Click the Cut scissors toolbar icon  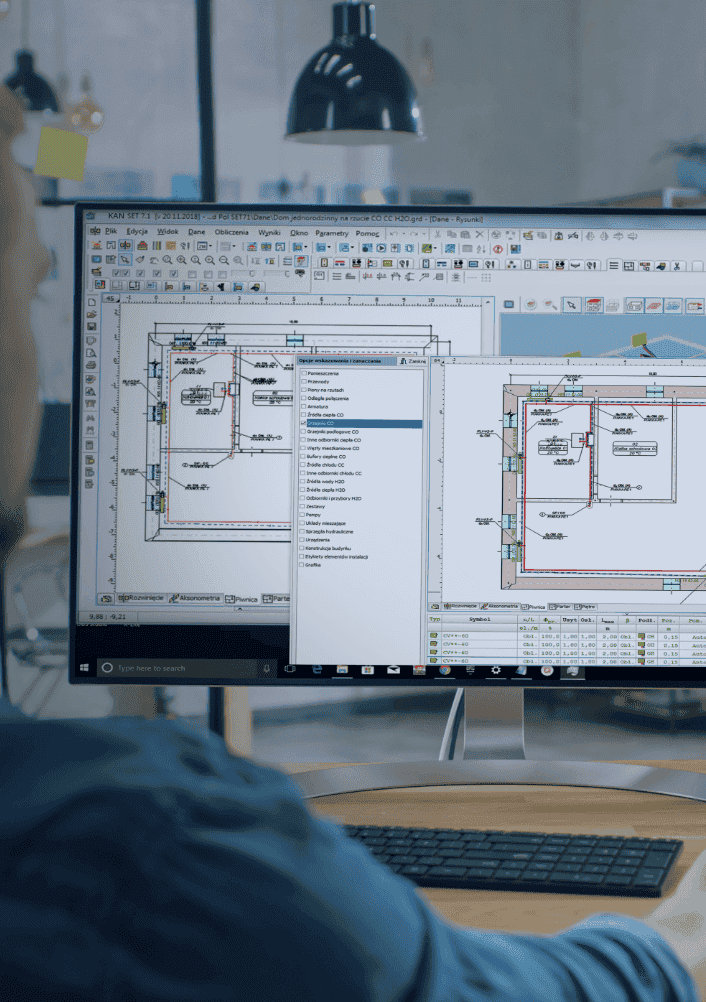(437, 233)
